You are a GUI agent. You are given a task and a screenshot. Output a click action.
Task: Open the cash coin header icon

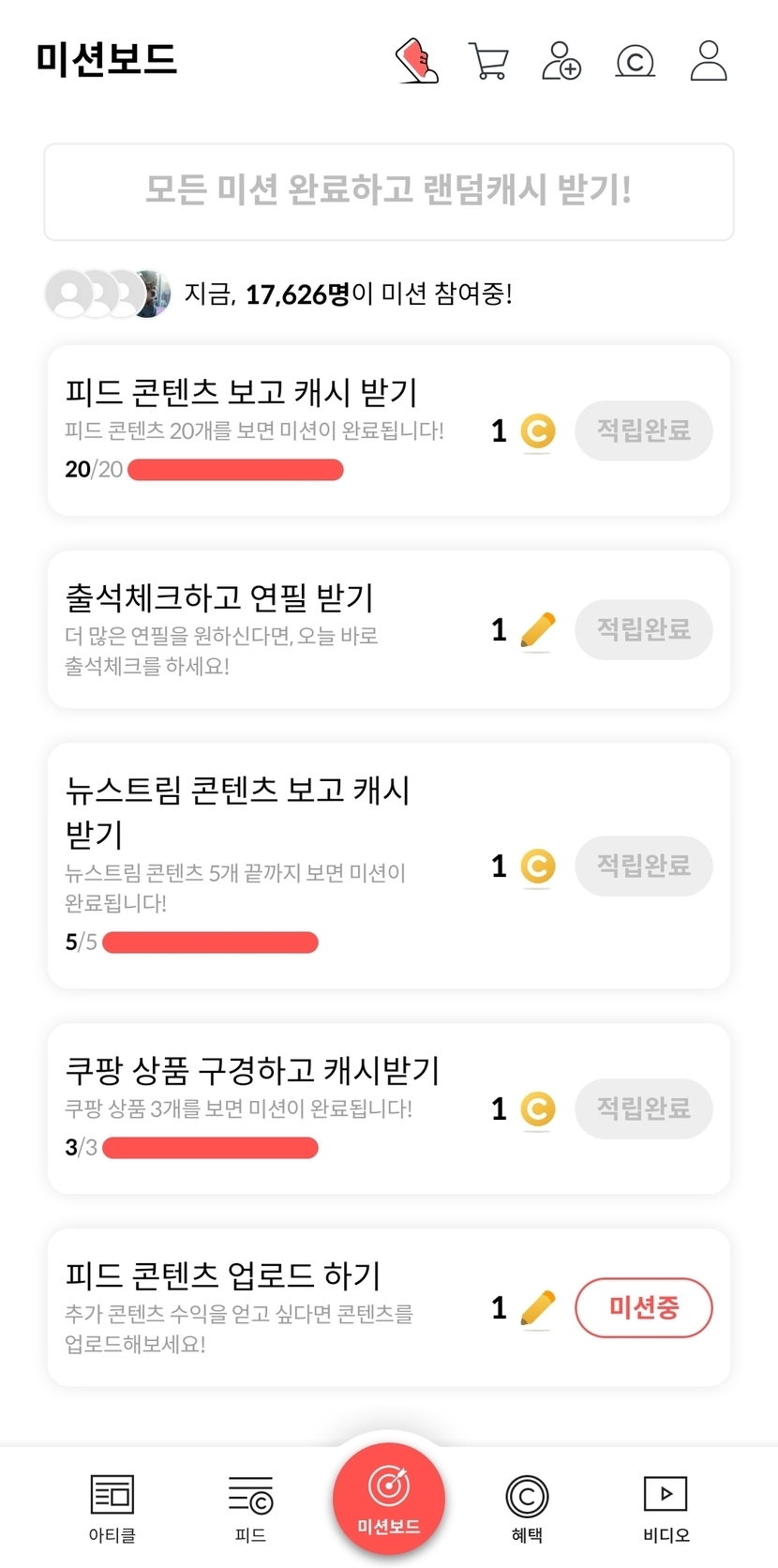pyautogui.click(x=635, y=62)
